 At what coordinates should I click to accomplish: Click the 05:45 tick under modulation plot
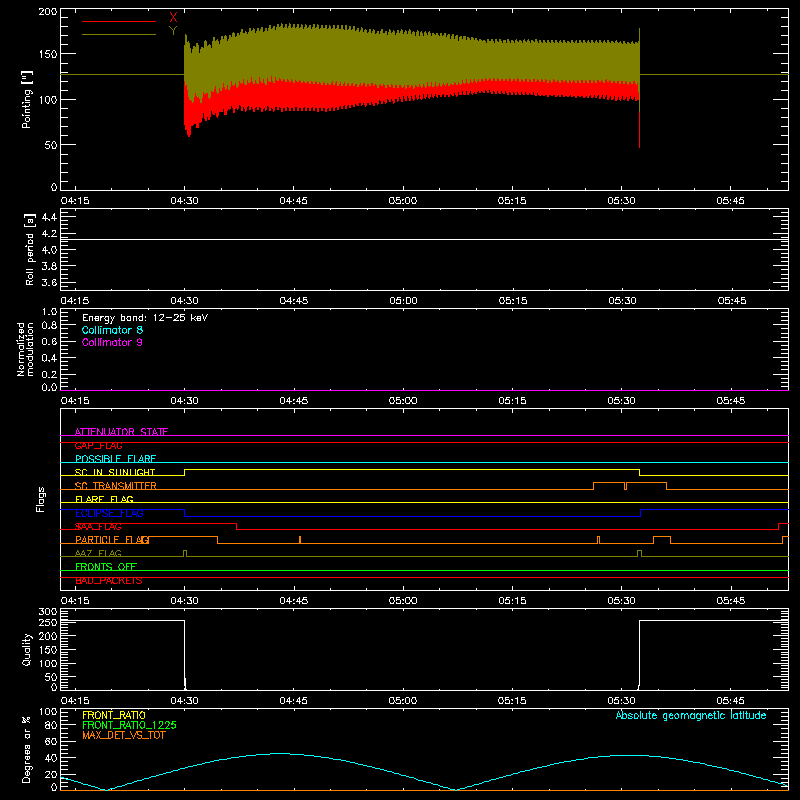point(731,401)
